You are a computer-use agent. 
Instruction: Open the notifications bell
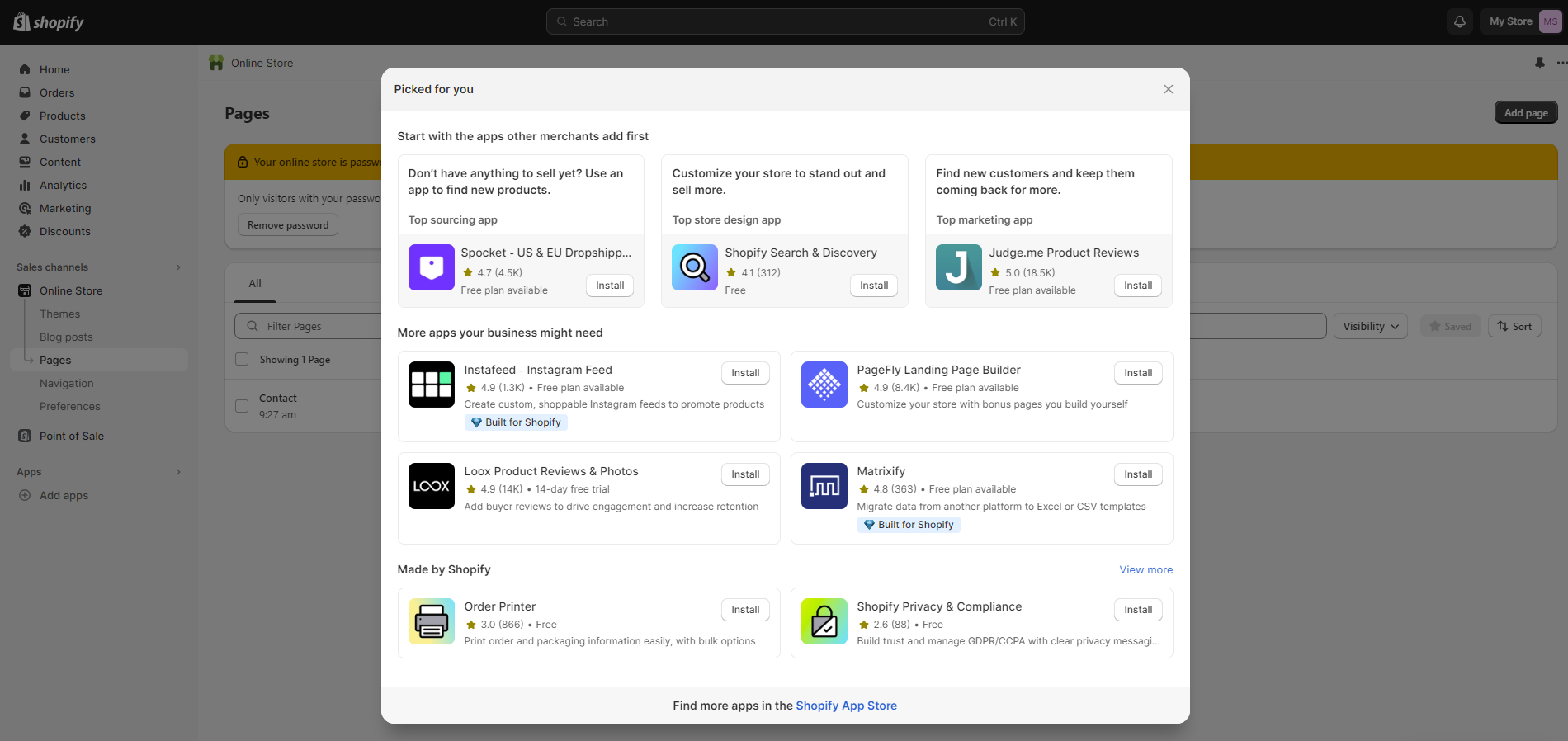[1460, 21]
